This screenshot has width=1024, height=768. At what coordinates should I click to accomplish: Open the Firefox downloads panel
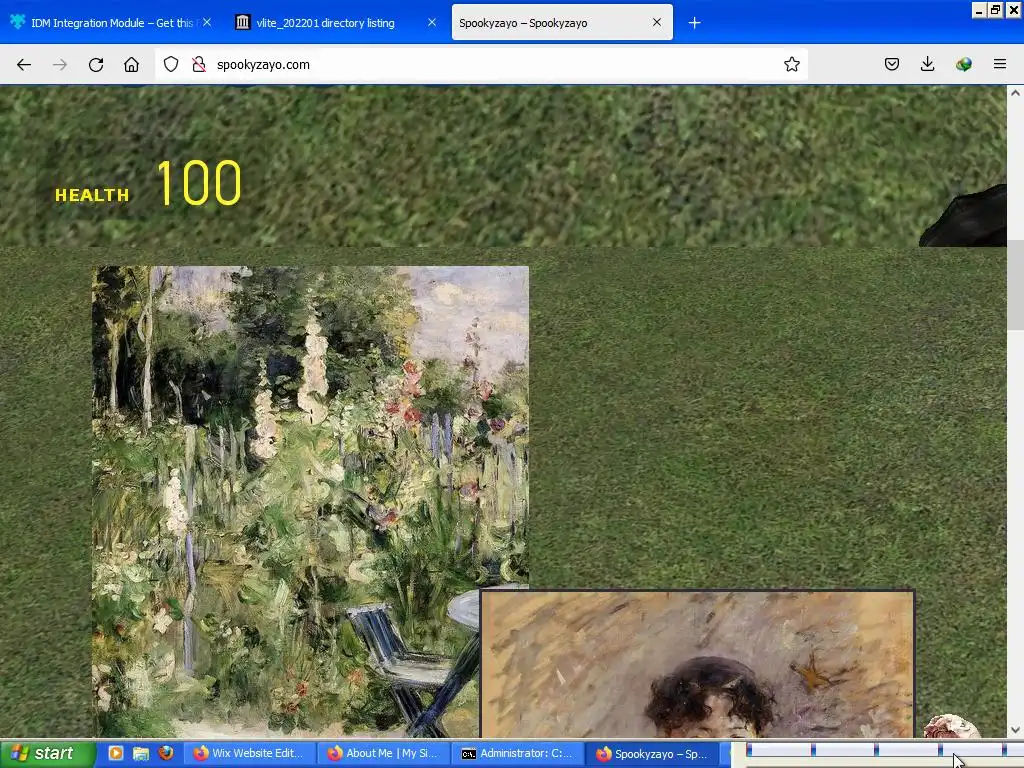click(x=927, y=64)
